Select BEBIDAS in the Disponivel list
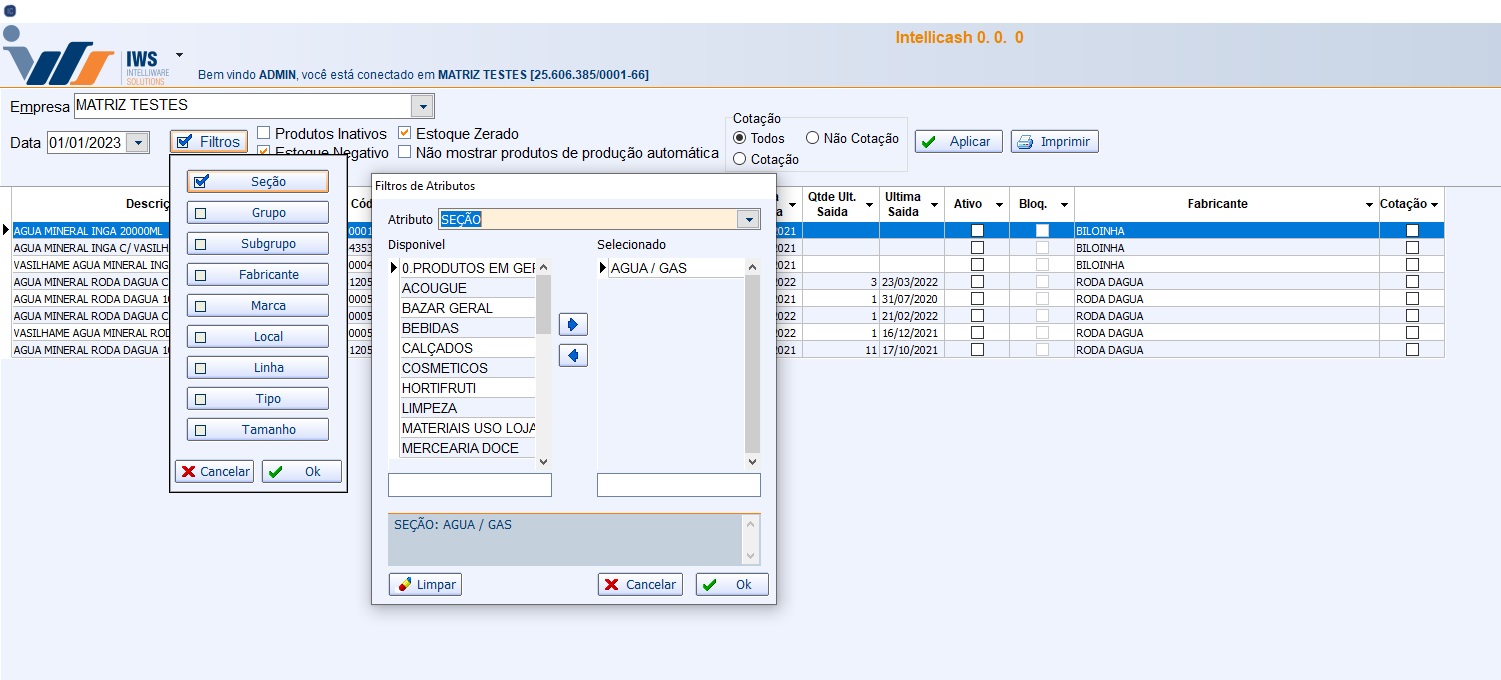1501x680 pixels. (468, 328)
